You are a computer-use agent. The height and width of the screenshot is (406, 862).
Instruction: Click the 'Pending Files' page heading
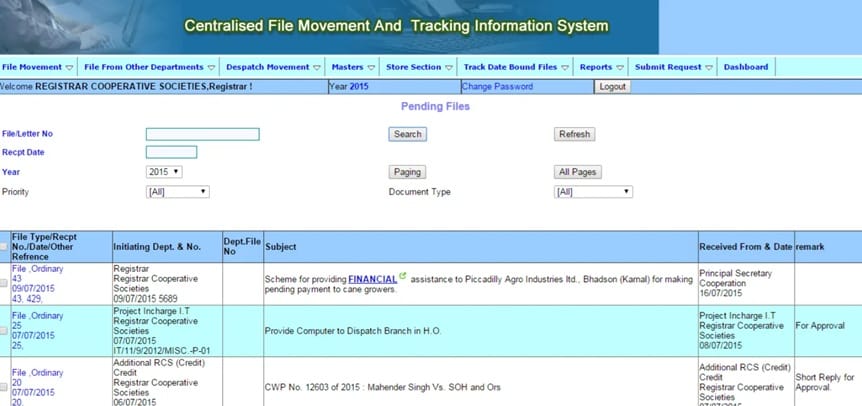click(435, 107)
